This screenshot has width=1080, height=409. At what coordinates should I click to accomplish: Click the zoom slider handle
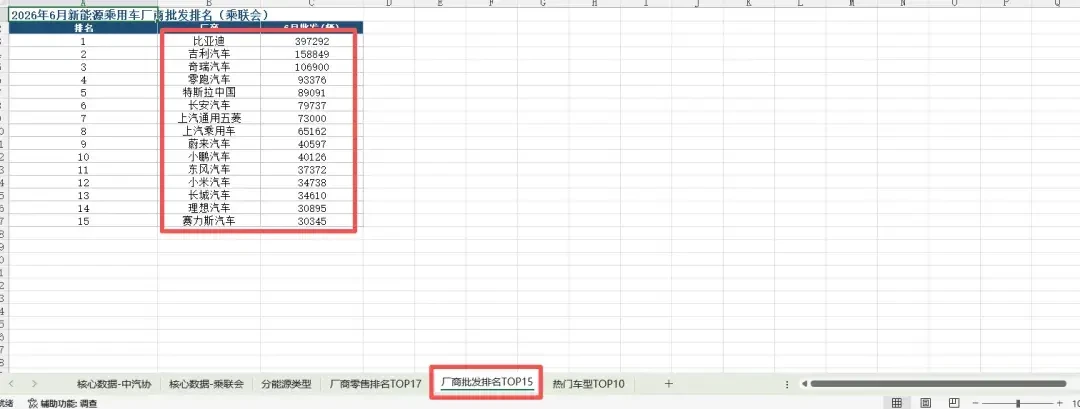tap(1018, 403)
